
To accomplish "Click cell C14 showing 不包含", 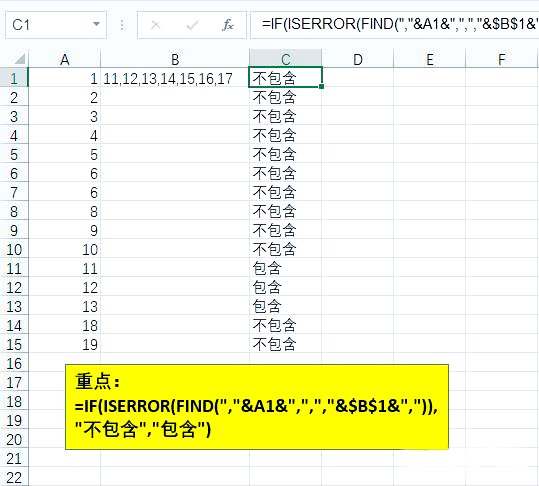I will click(285, 325).
